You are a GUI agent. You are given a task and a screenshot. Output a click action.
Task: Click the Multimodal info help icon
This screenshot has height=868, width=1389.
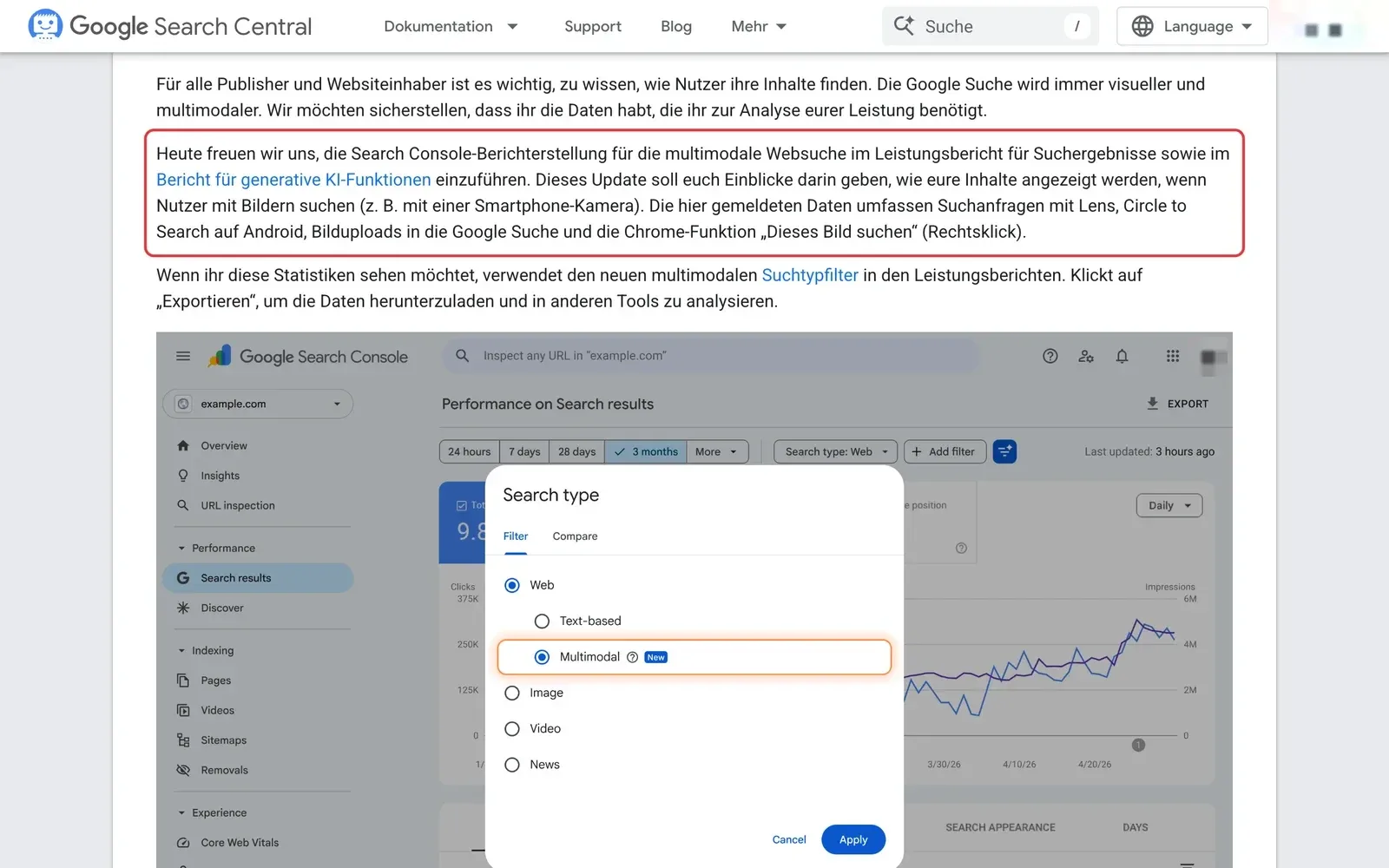click(x=632, y=657)
